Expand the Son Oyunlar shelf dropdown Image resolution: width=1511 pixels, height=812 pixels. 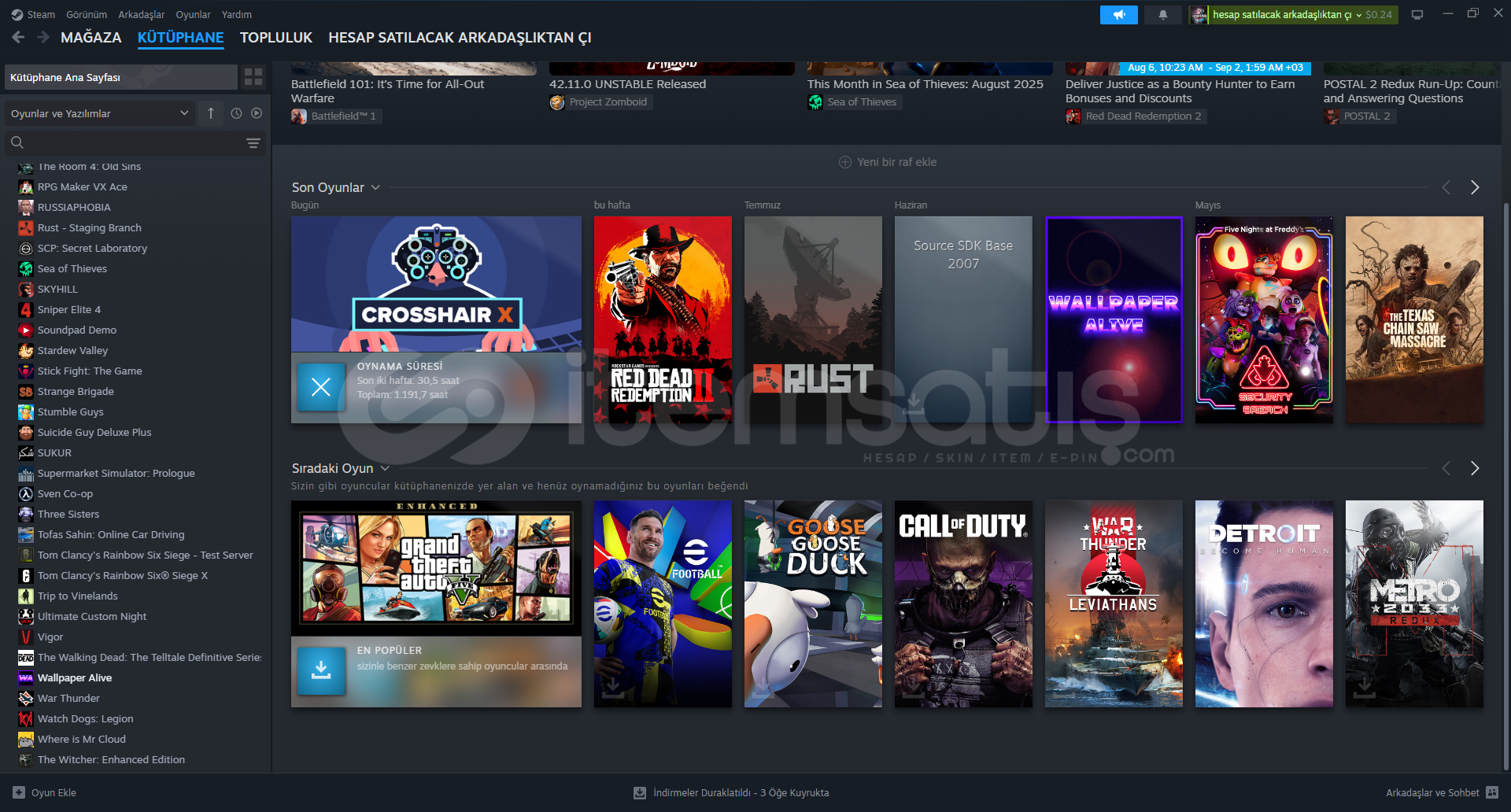(x=375, y=187)
